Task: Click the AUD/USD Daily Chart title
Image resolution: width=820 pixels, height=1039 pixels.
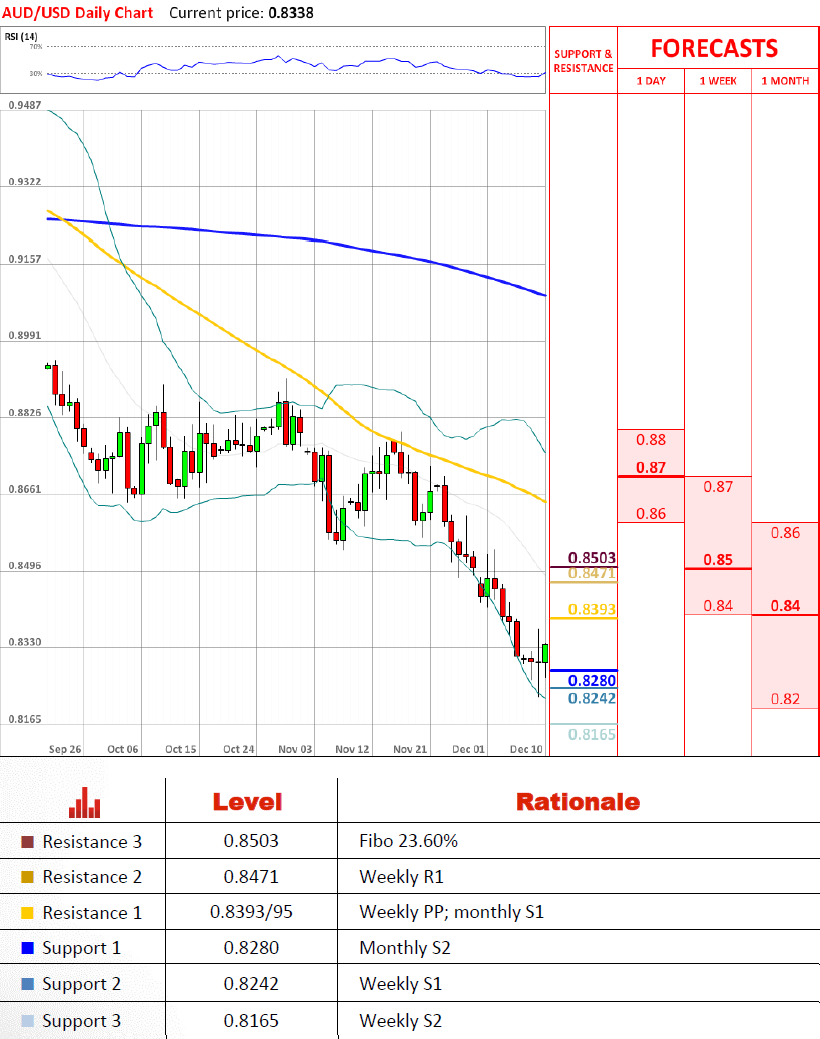Action: pyautogui.click(x=78, y=13)
